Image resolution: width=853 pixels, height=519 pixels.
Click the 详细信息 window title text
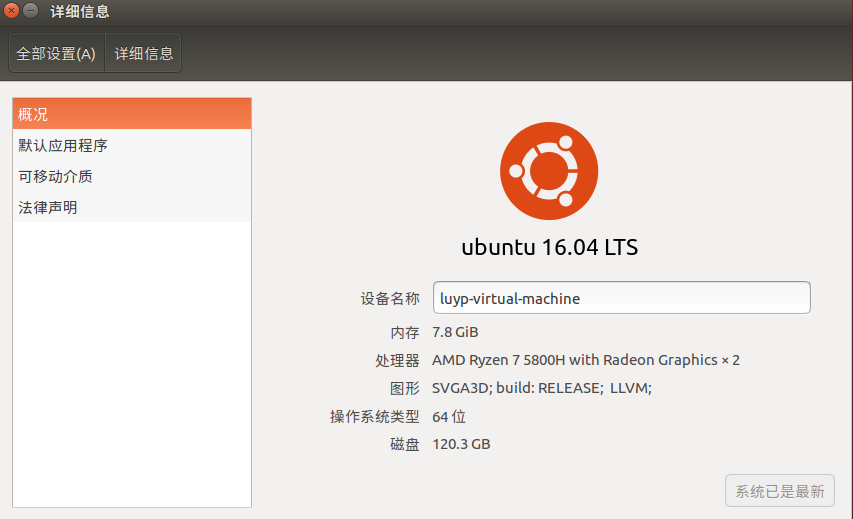(x=80, y=11)
